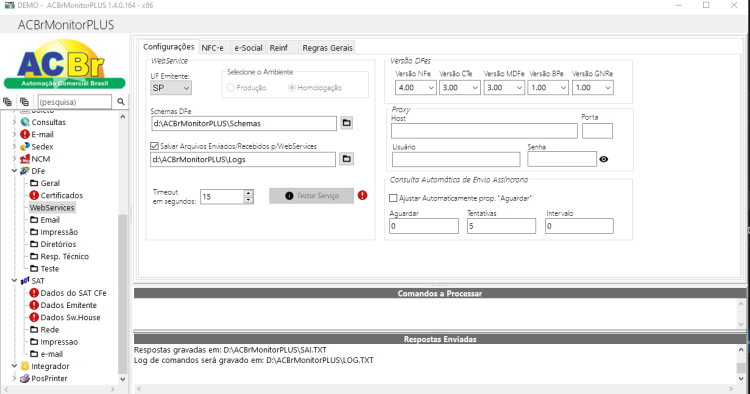Click the collapse-all tree icon
Image resolution: width=750 pixels, height=394 pixels.
coord(24,102)
